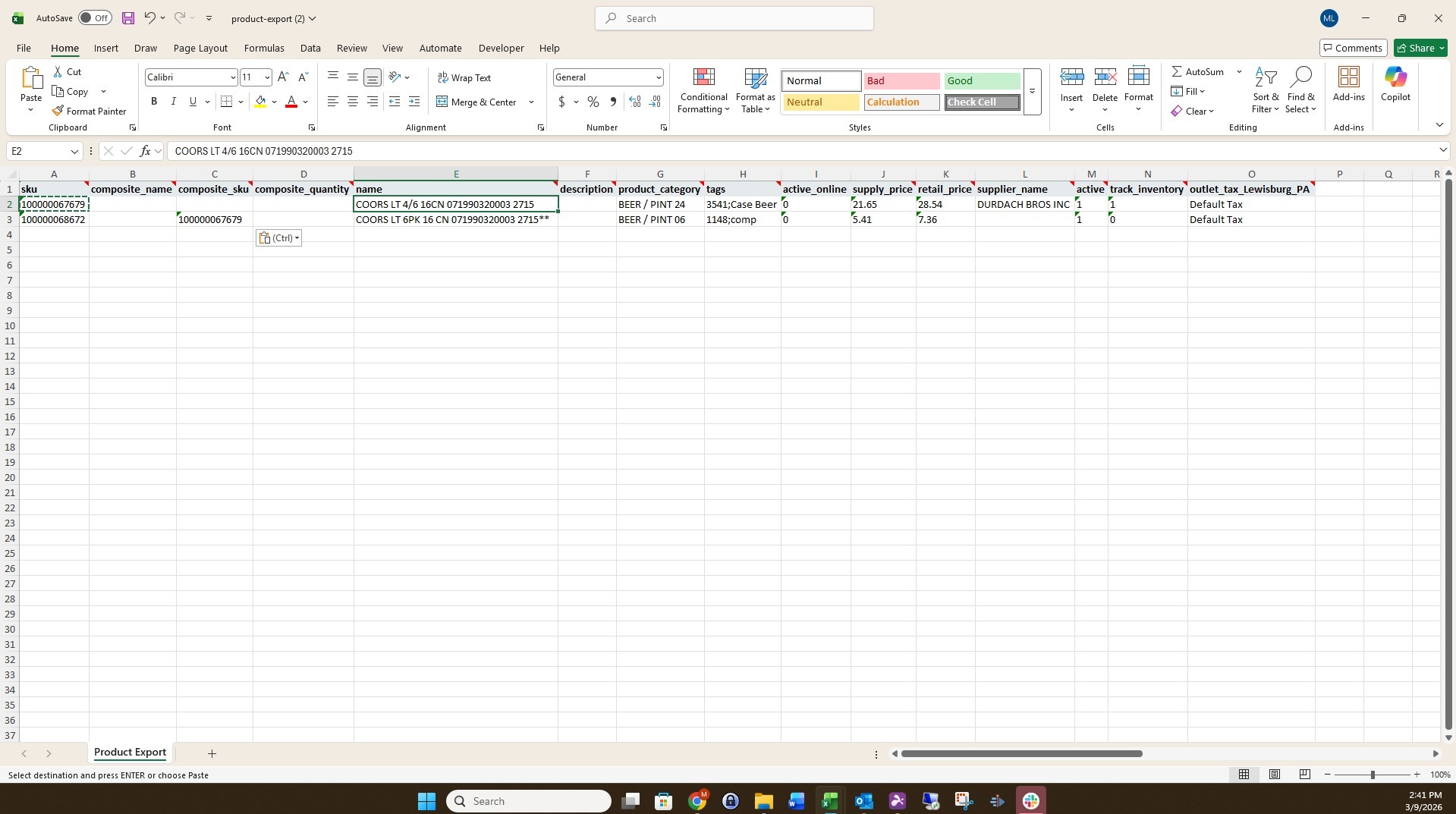This screenshot has height=814, width=1456.
Task: Open the Font name dropdown
Action: [232, 77]
